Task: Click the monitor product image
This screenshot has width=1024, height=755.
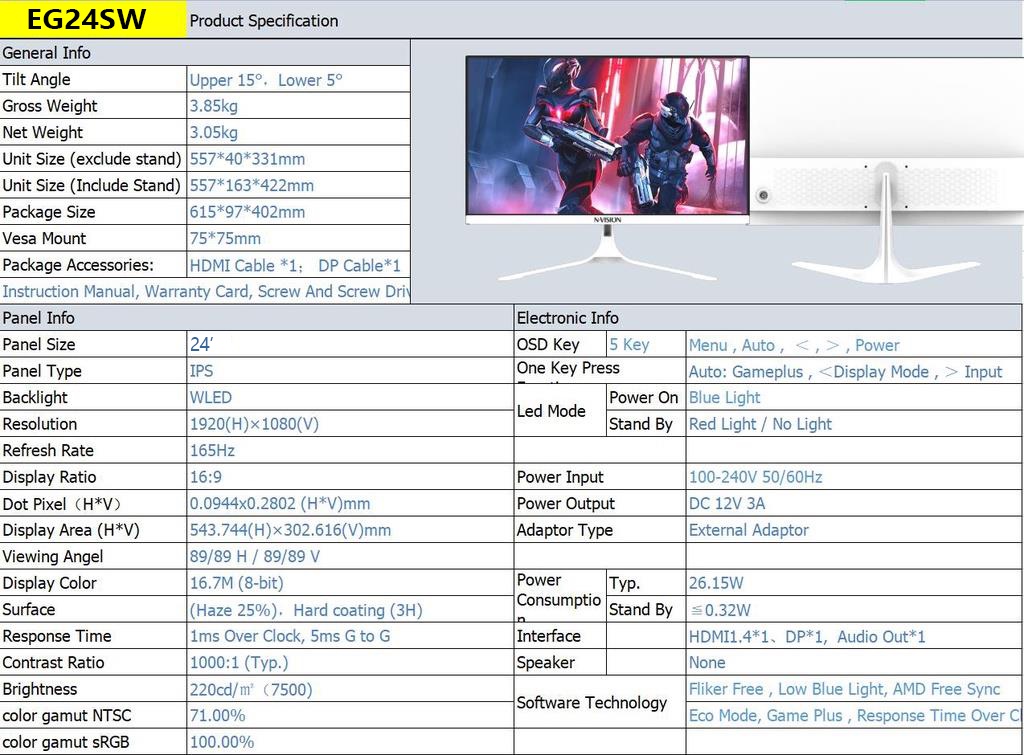Action: tap(610, 140)
